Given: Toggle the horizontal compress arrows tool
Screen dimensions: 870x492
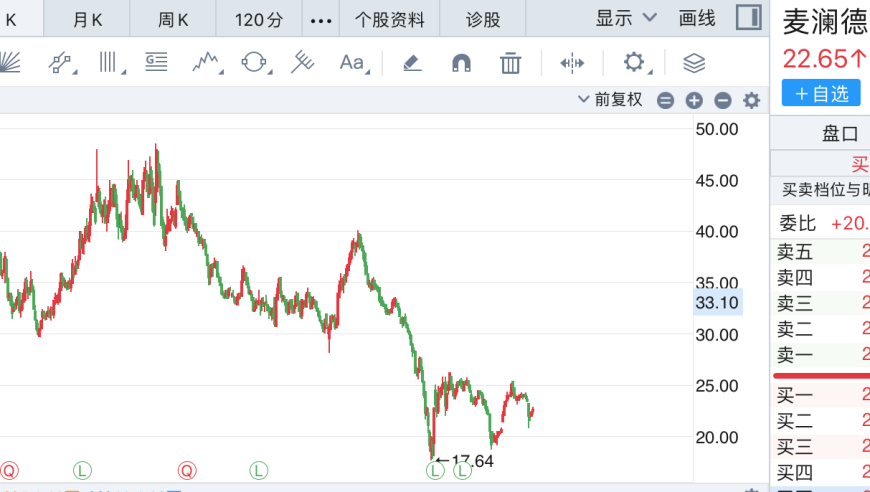Looking at the screenshot, I should pos(572,63).
